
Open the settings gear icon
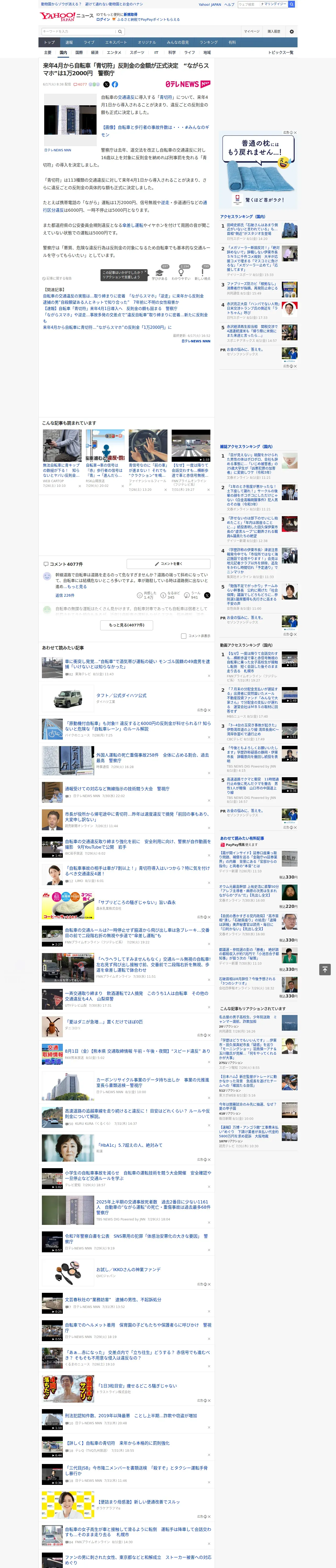click(x=292, y=32)
